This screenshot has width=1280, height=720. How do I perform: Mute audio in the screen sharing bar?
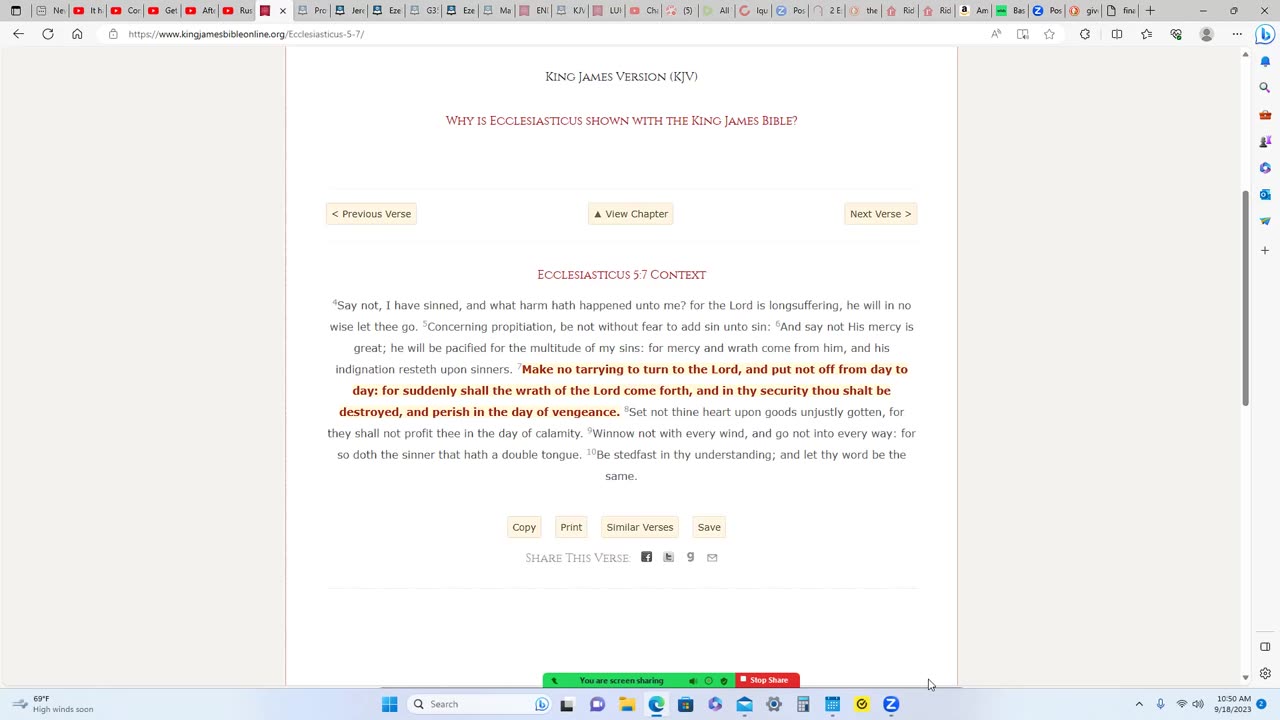[x=693, y=681]
